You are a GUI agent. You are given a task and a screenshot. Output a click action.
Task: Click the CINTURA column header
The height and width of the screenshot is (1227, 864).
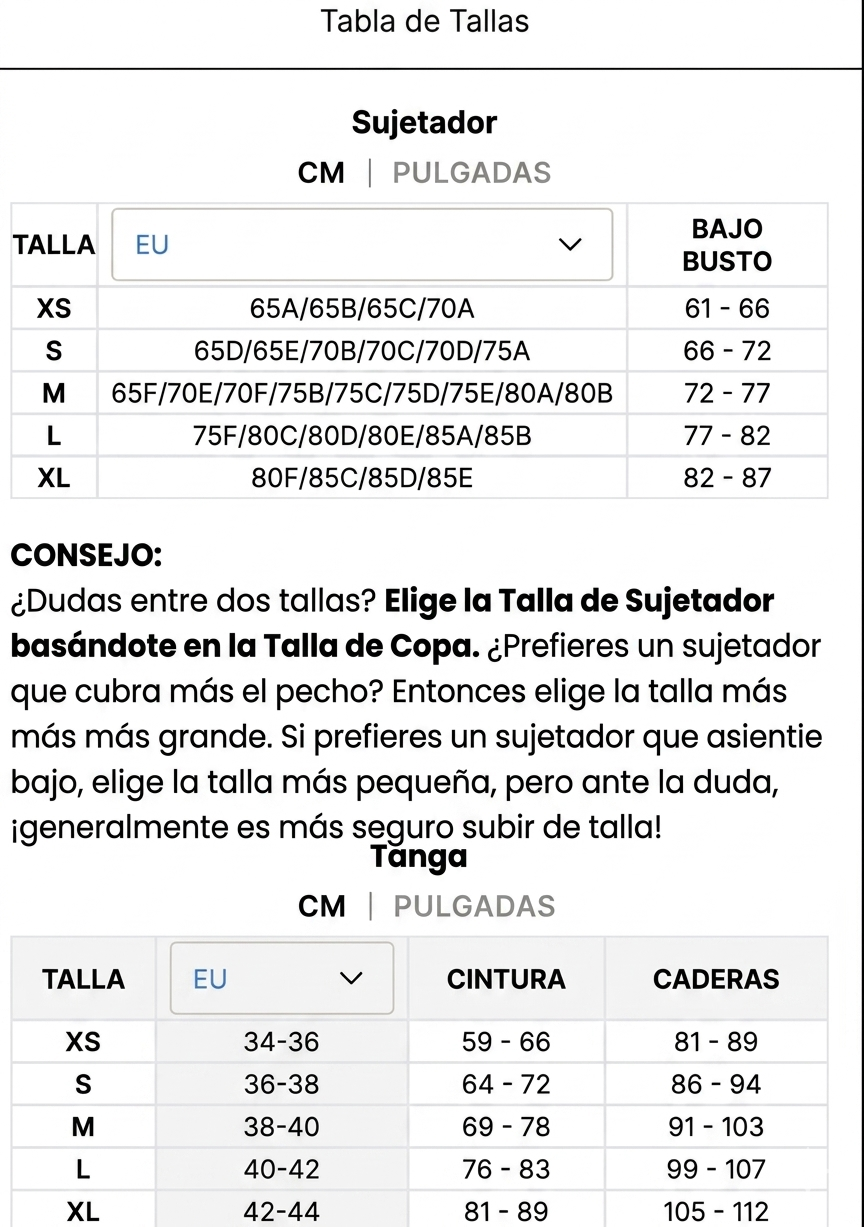[506, 979]
